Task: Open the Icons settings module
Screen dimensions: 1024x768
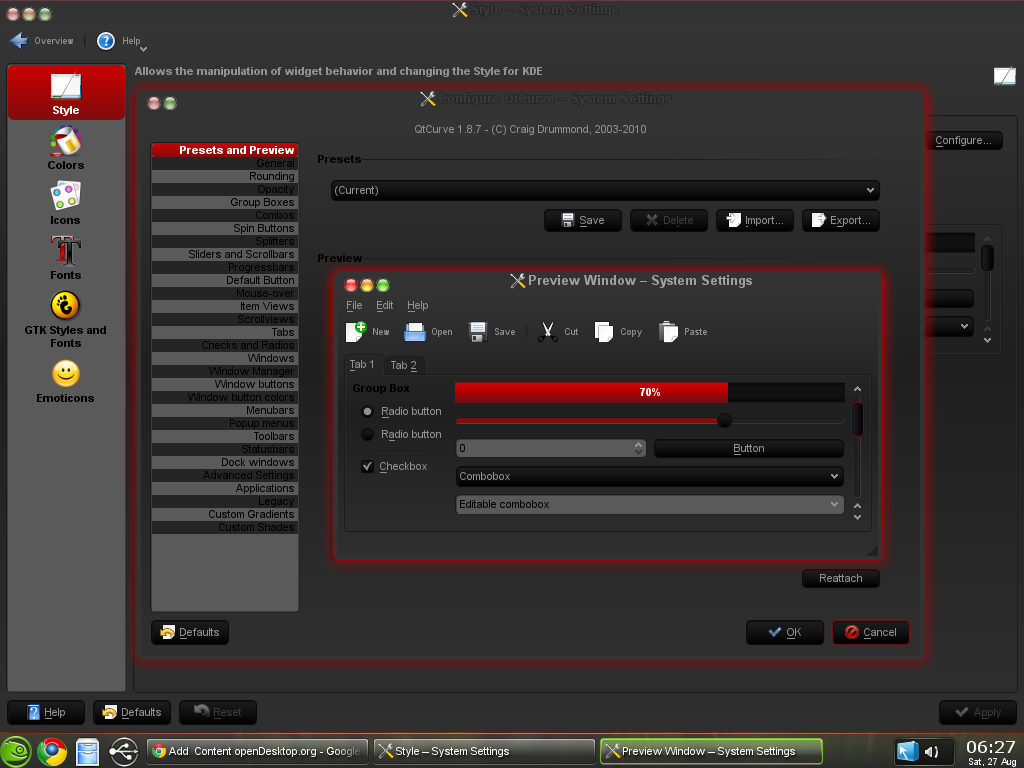Action: (x=66, y=203)
